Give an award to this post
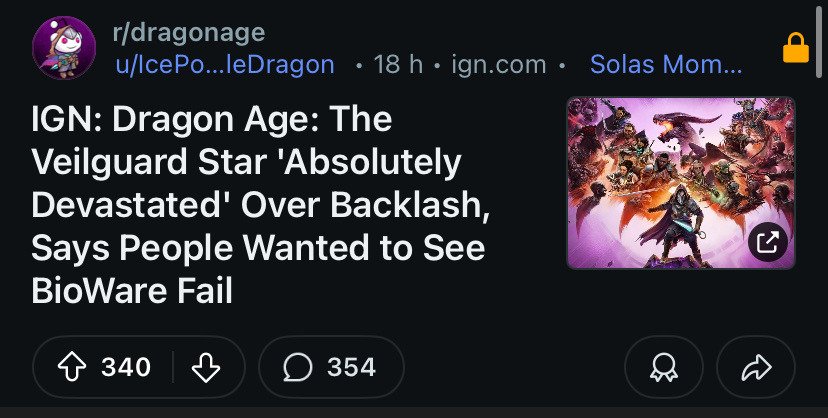This screenshot has height=418, width=828. pyautogui.click(x=664, y=367)
